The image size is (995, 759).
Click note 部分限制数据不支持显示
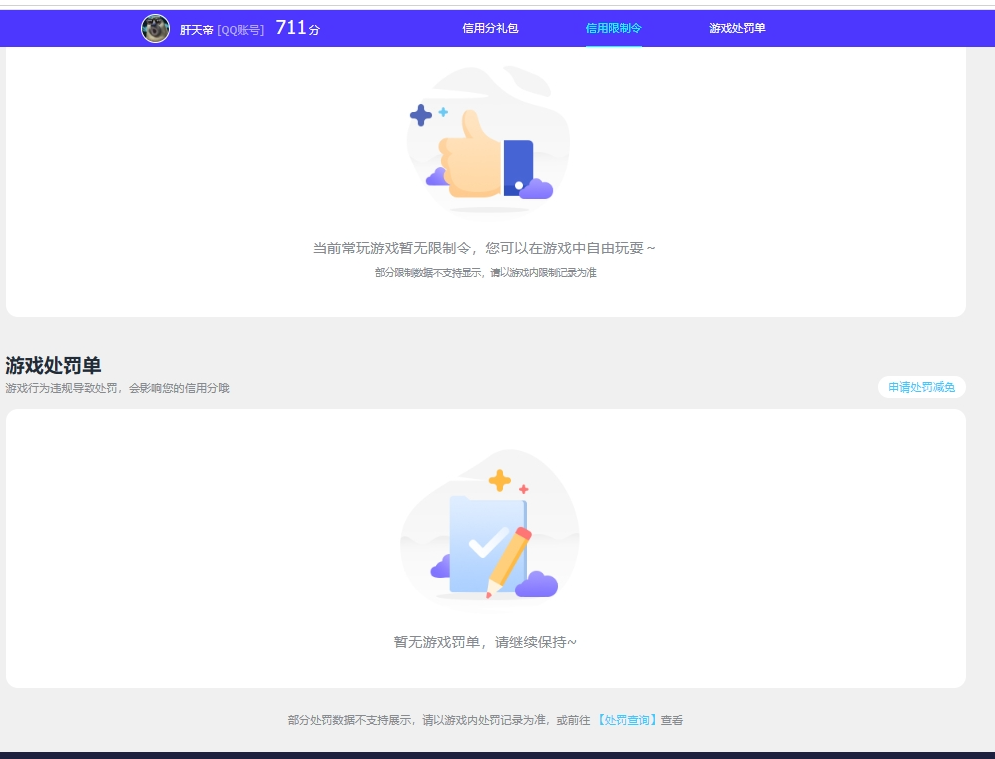click(x=428, y=273)
